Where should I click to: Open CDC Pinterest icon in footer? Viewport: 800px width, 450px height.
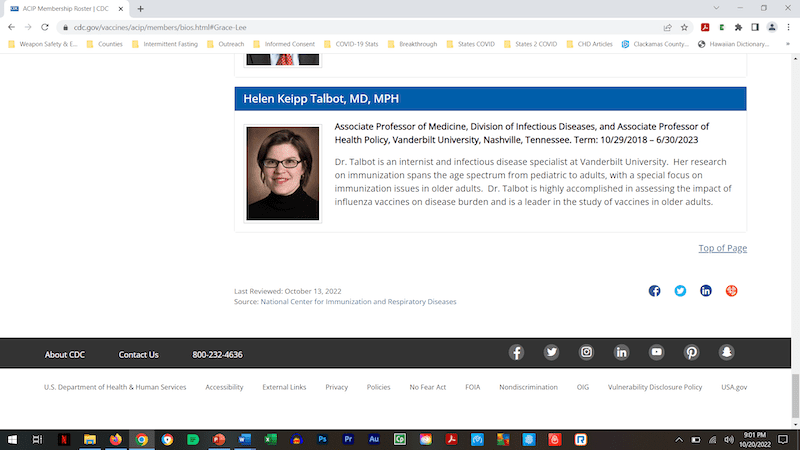(691, 353)
